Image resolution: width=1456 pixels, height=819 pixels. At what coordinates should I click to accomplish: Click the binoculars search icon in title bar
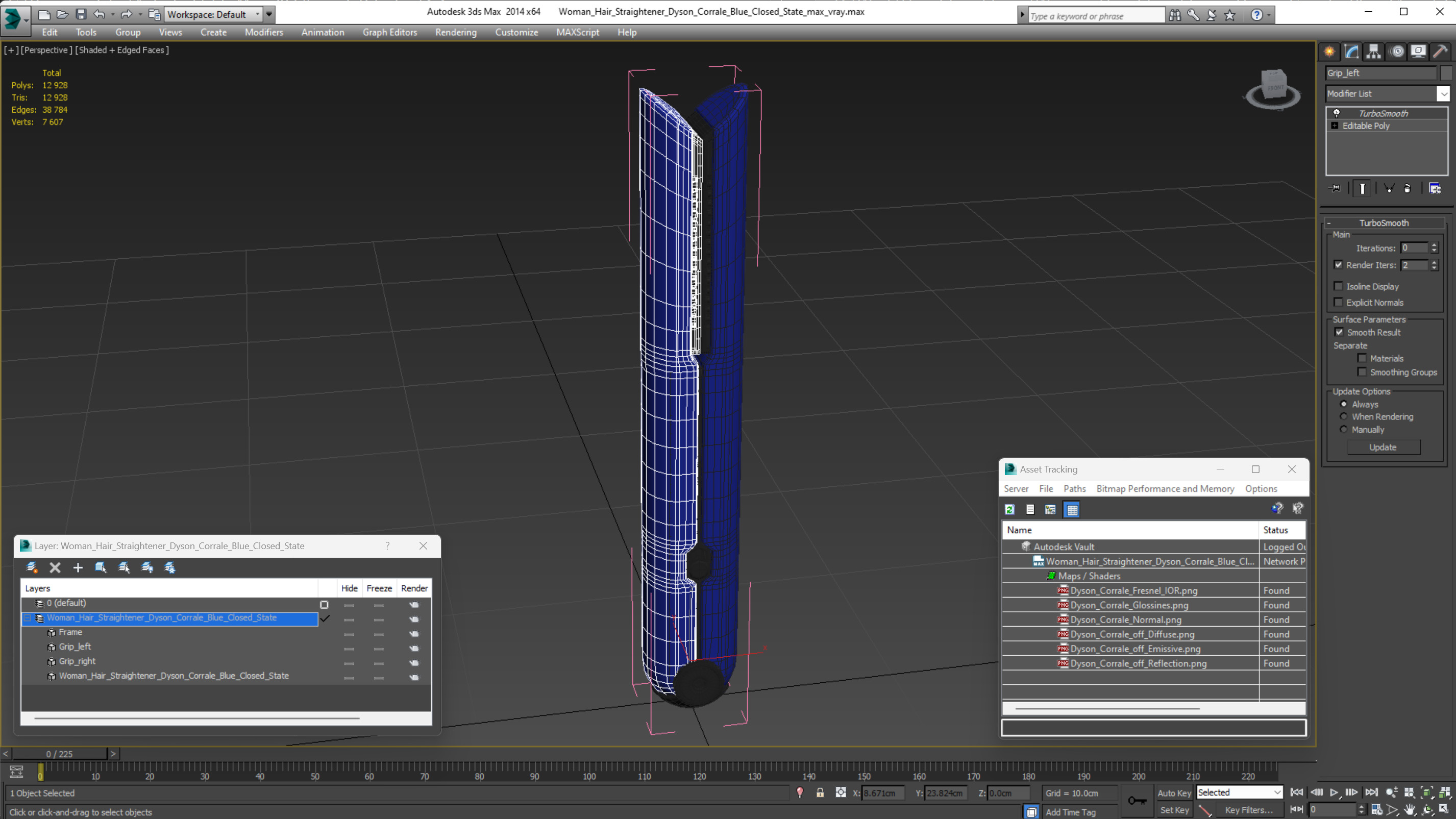(1174, 15)
